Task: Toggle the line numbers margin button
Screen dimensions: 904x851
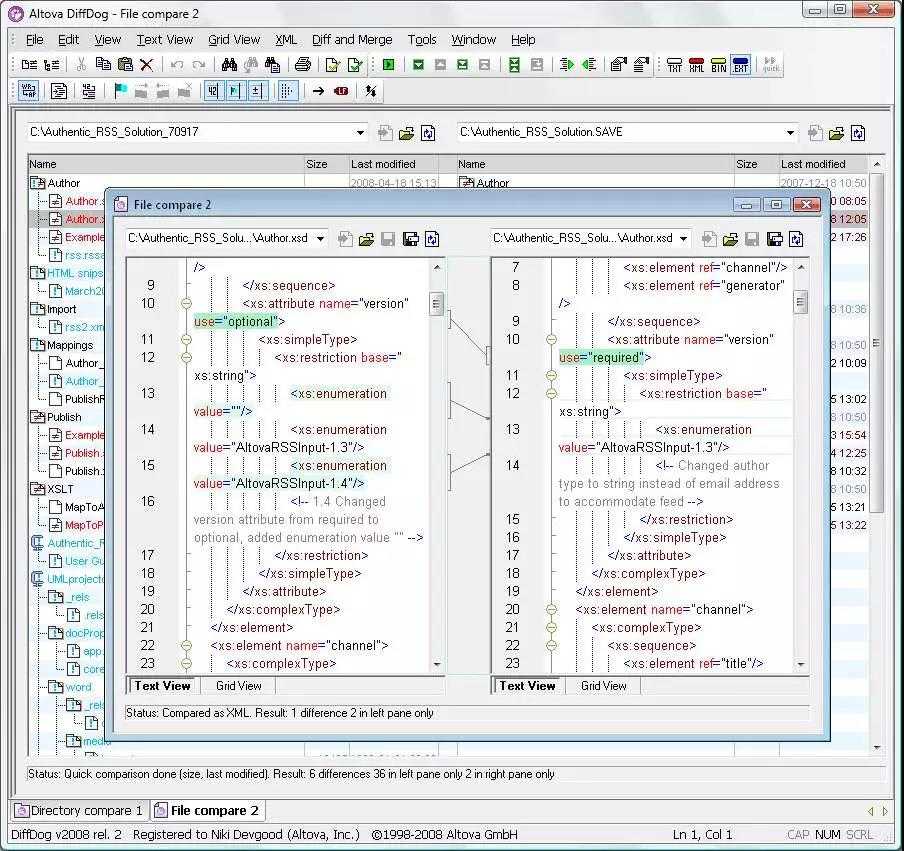Action: point(213,91)
